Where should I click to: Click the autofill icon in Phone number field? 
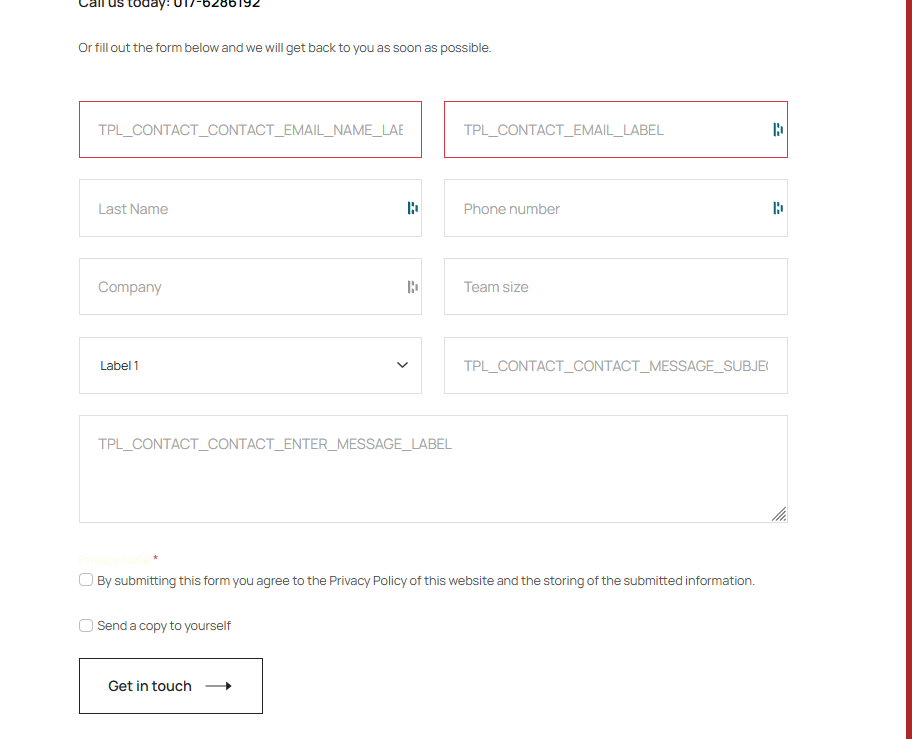[778, 208]
